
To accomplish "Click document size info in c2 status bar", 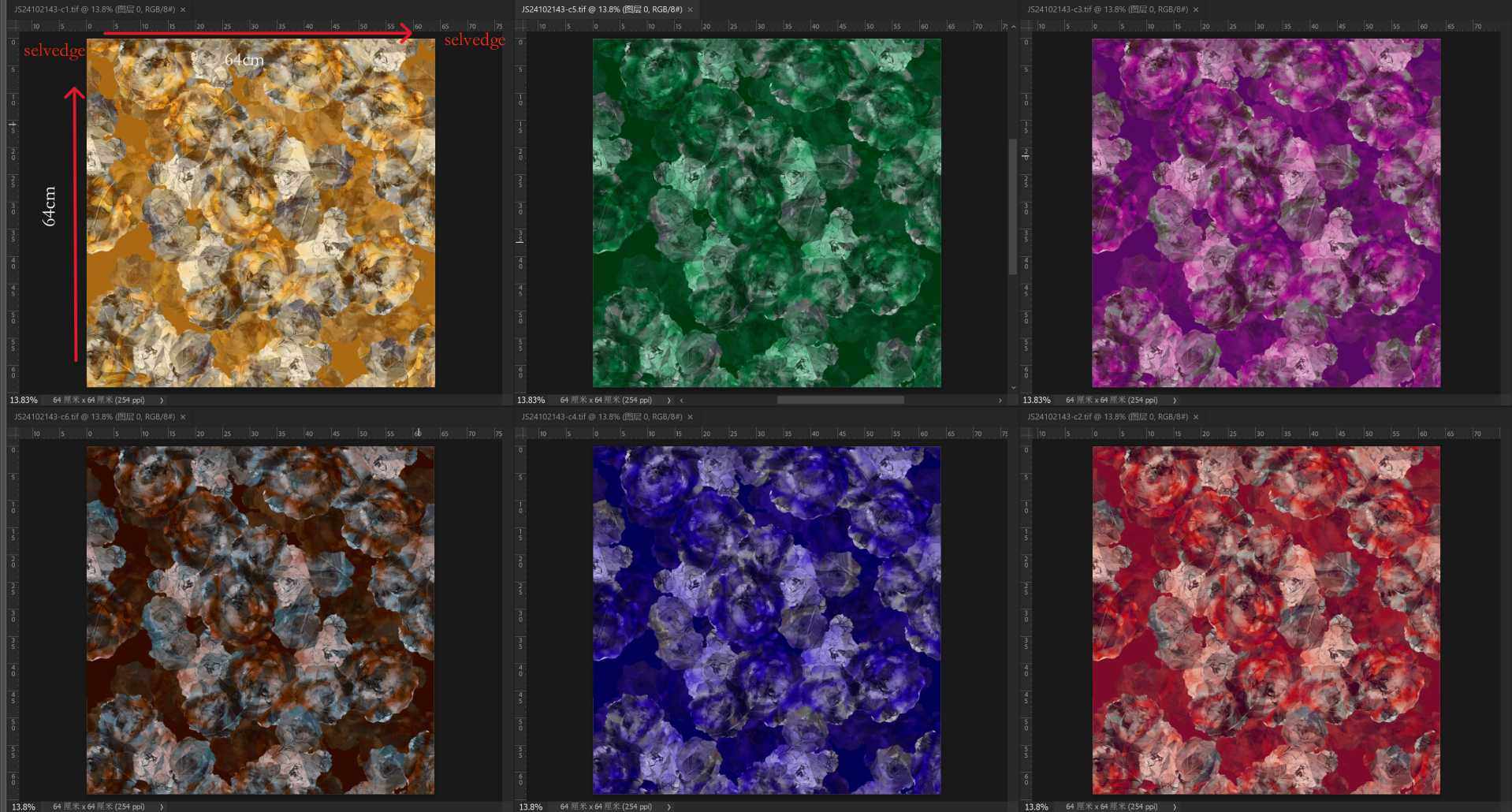I will coord(1111,807).
